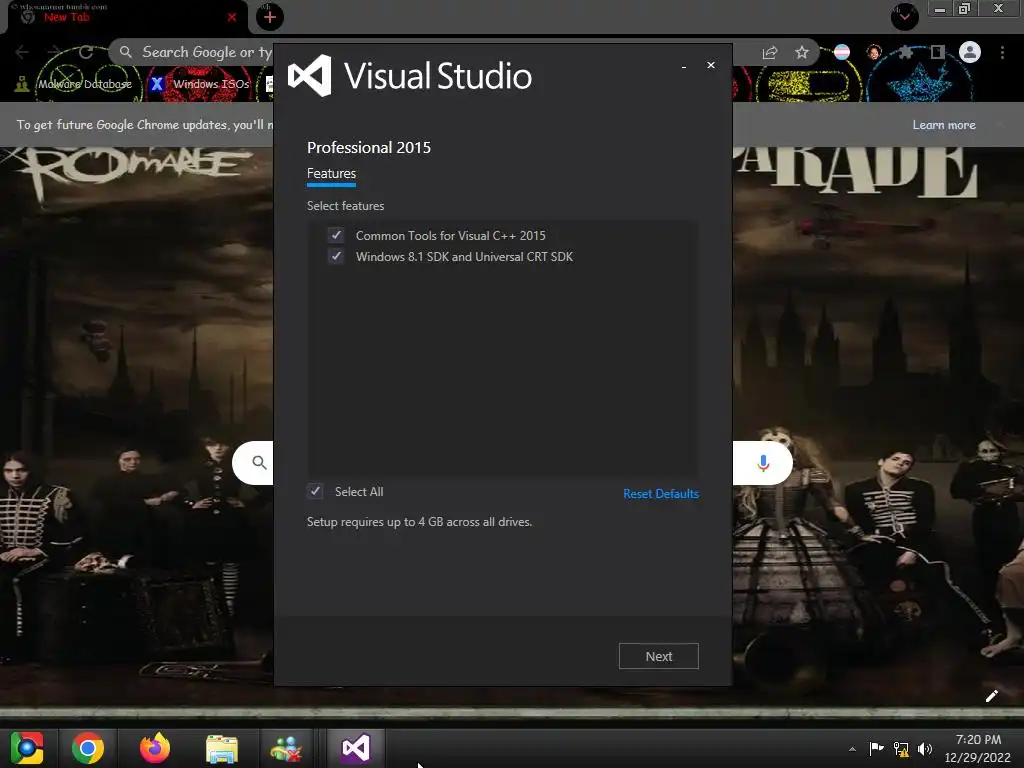The height and width of the screenshot is (768, 1024).
Task: Click Next in Visual Studio installer
Action: (x=658, y=656)
